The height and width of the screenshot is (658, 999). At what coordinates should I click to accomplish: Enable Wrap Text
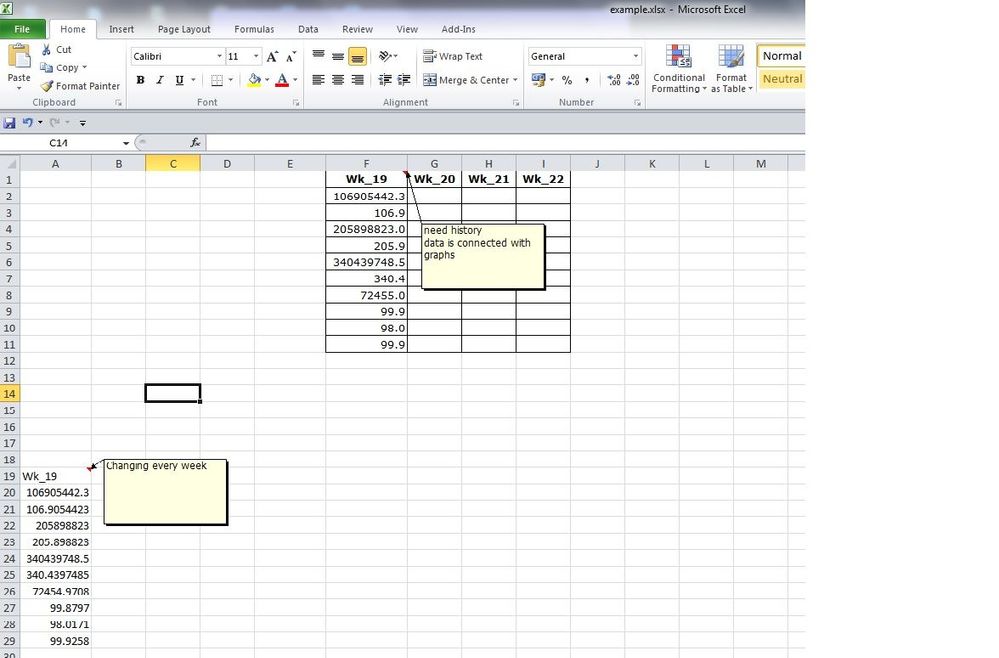453,56
